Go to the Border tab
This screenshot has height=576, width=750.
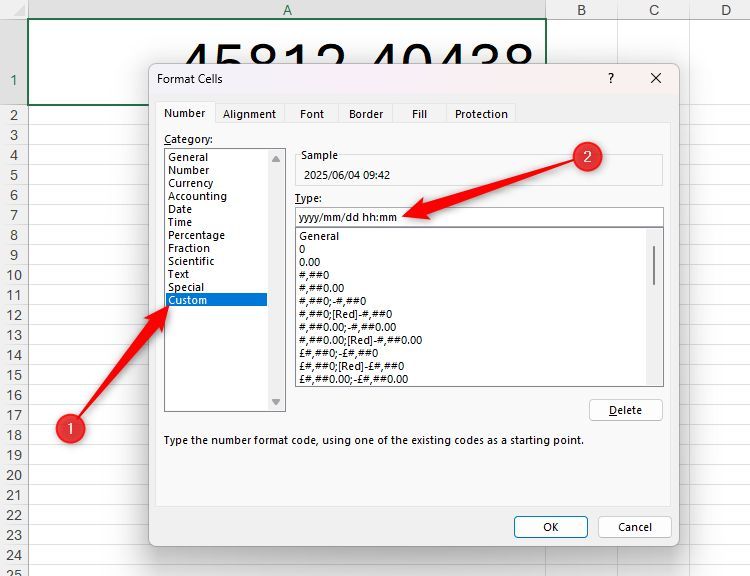[366, 114]
